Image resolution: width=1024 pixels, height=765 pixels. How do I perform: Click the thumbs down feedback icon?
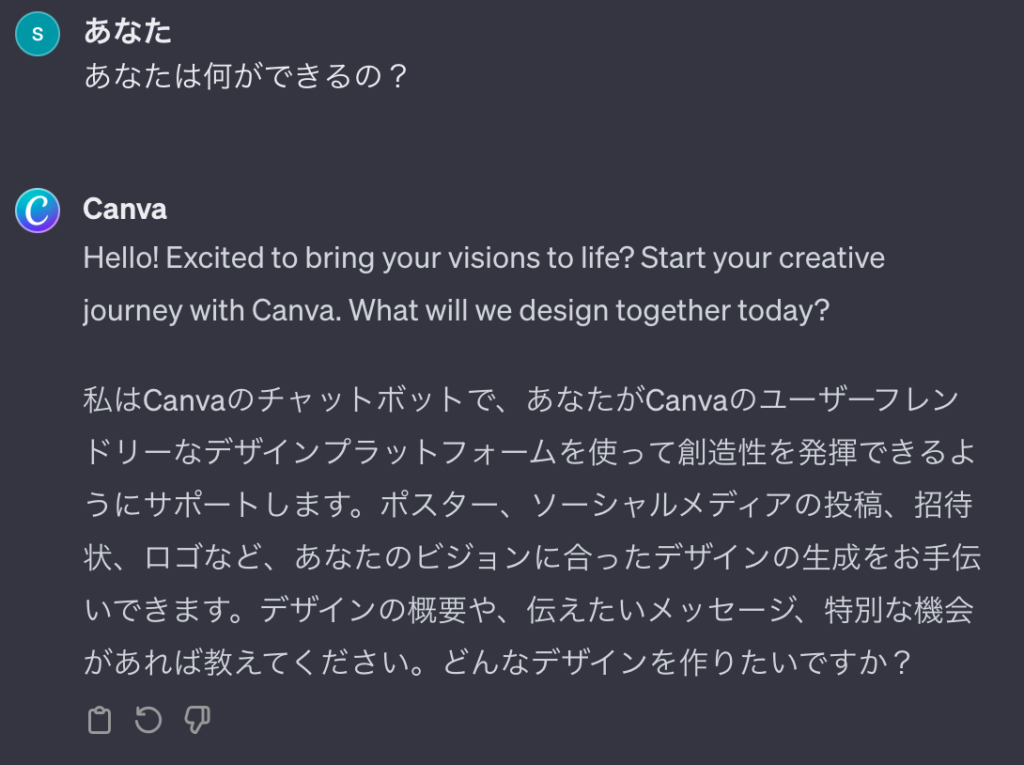(x=197, y=720)
